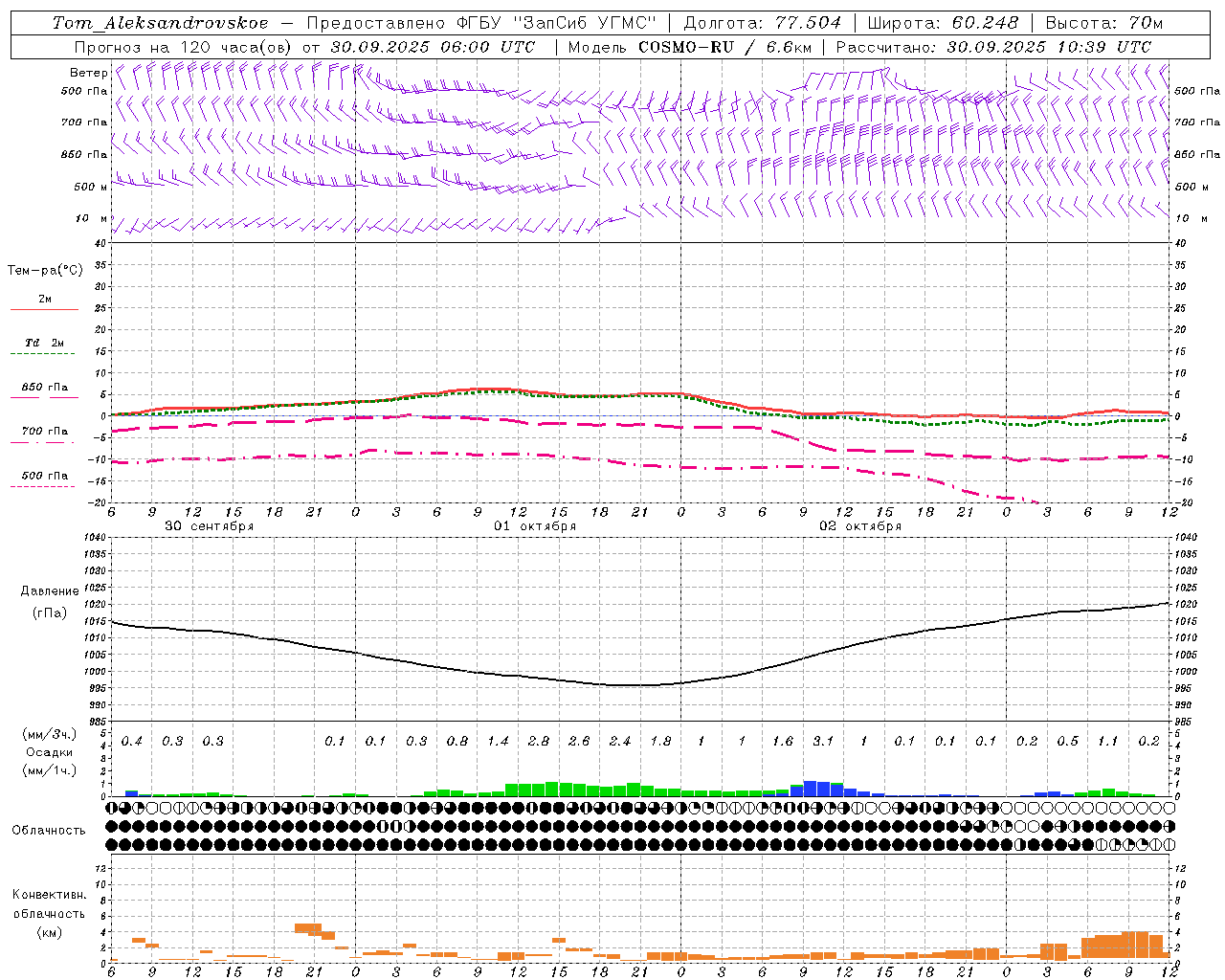The height and width of the screenshot is (980, 1225).
Task: Click the Тем-ра(°C) temperature axis label
Action: click(x=45, y=271)
